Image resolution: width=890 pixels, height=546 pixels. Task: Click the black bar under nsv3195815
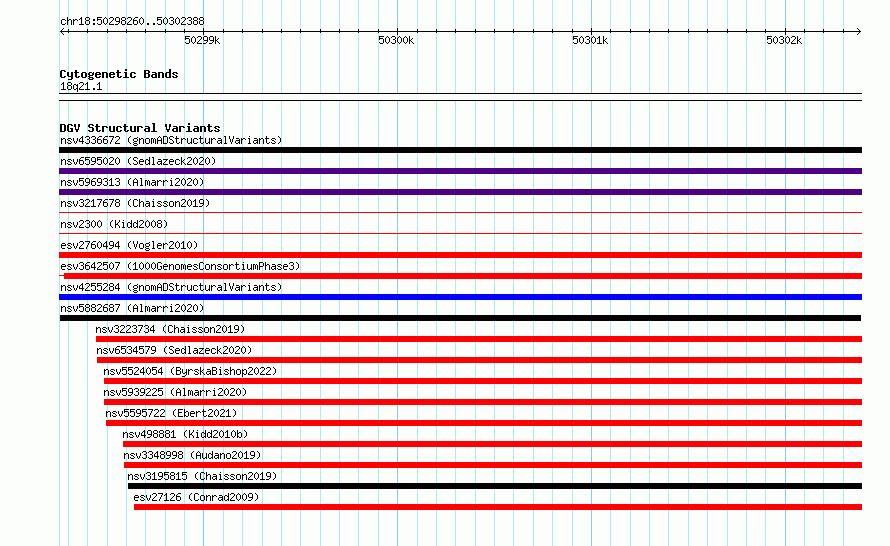495,486
